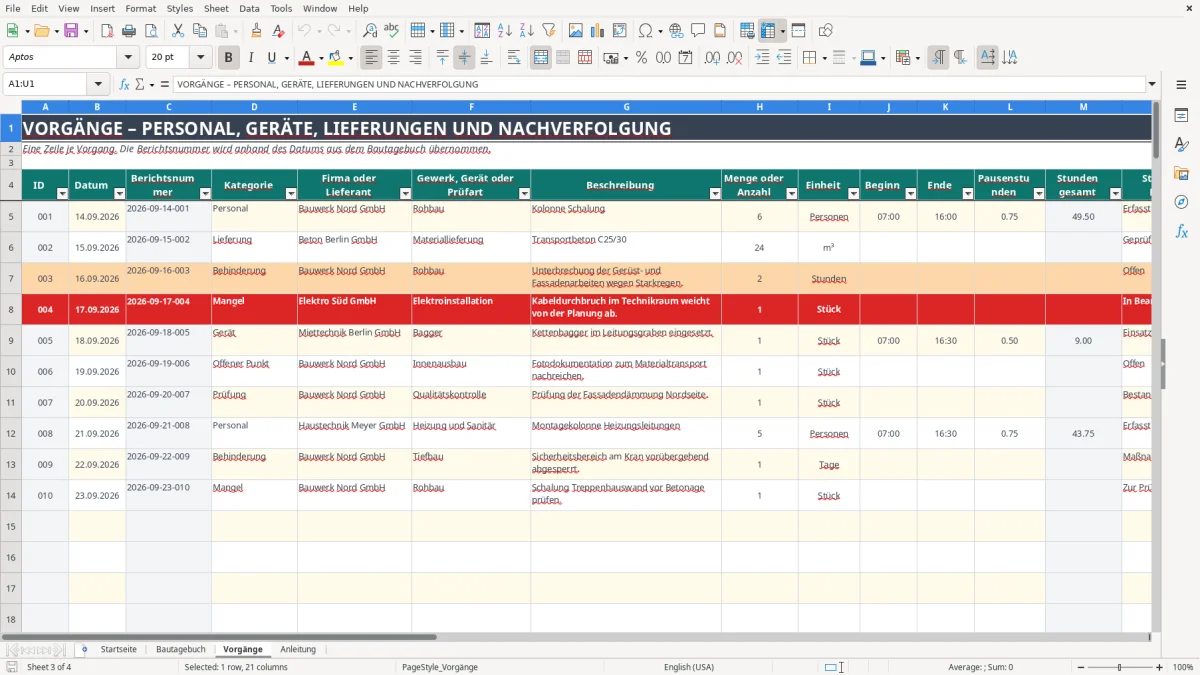Open the Data menu
The image size is (1200, 675).
(x=249, y=8)
